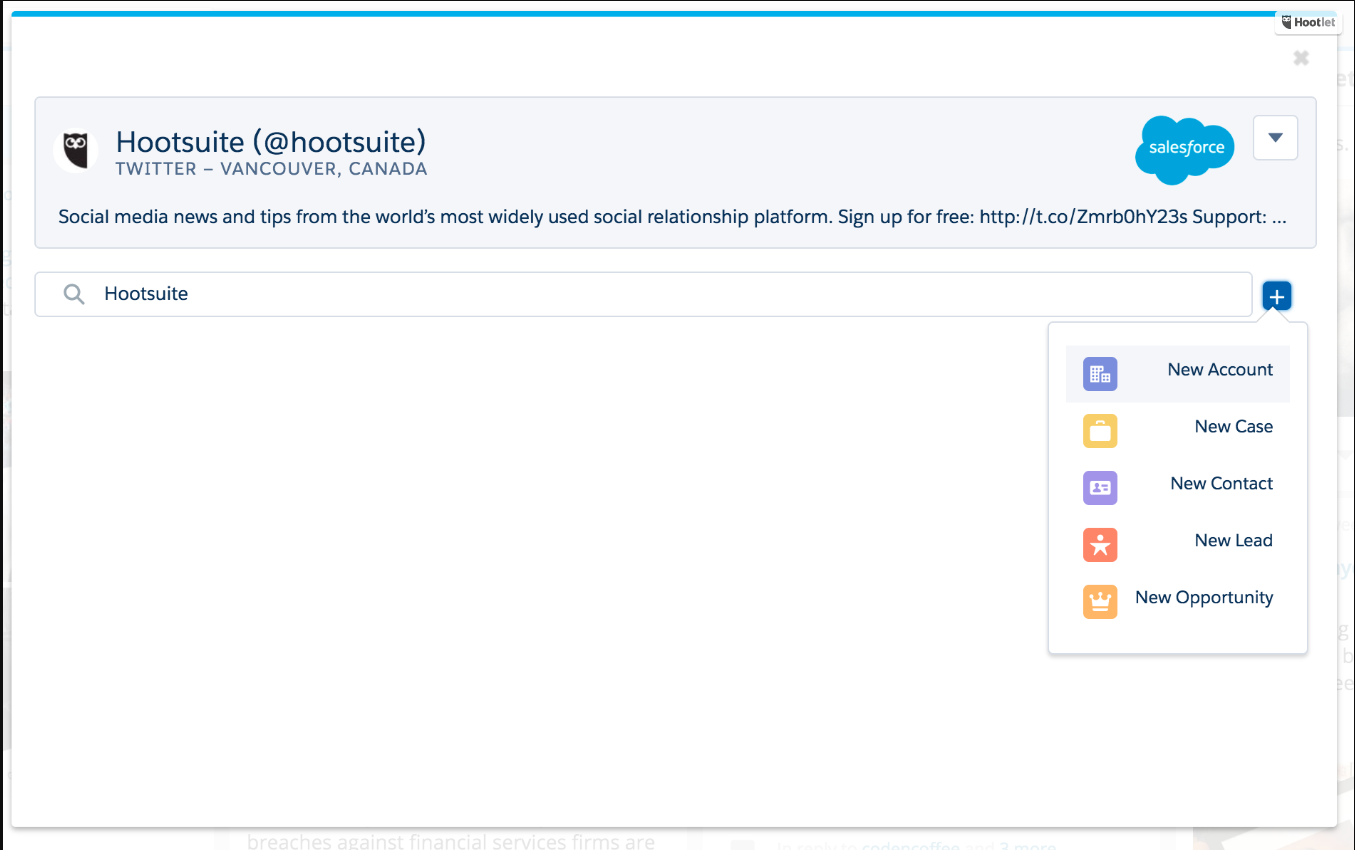Click the Hootsuite (@hootsuite) profile title
Viewport: 1355px width, 850px height.
271,142
